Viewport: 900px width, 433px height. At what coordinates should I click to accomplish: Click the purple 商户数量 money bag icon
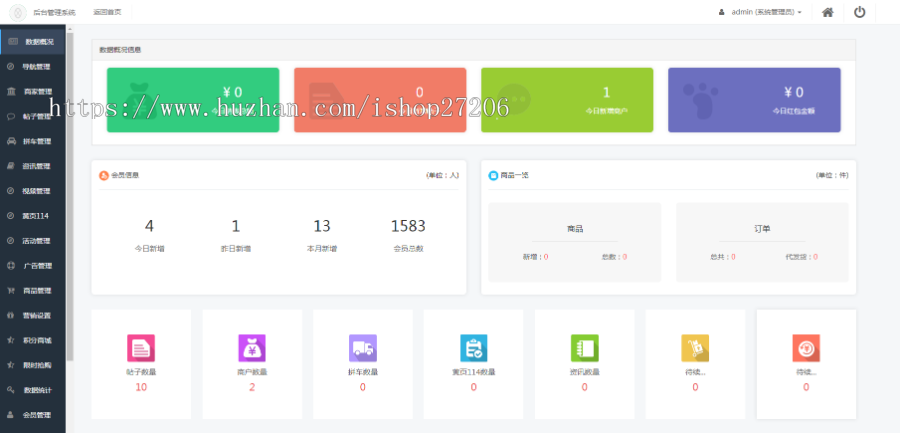(252, 348)
